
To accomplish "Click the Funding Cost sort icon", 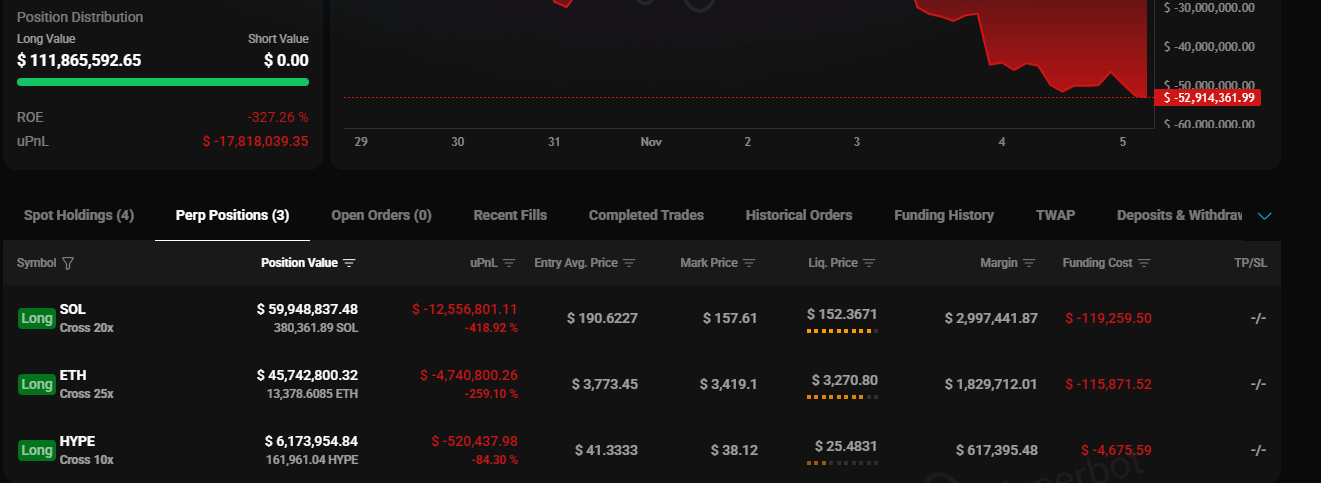I will [1144, 263].
